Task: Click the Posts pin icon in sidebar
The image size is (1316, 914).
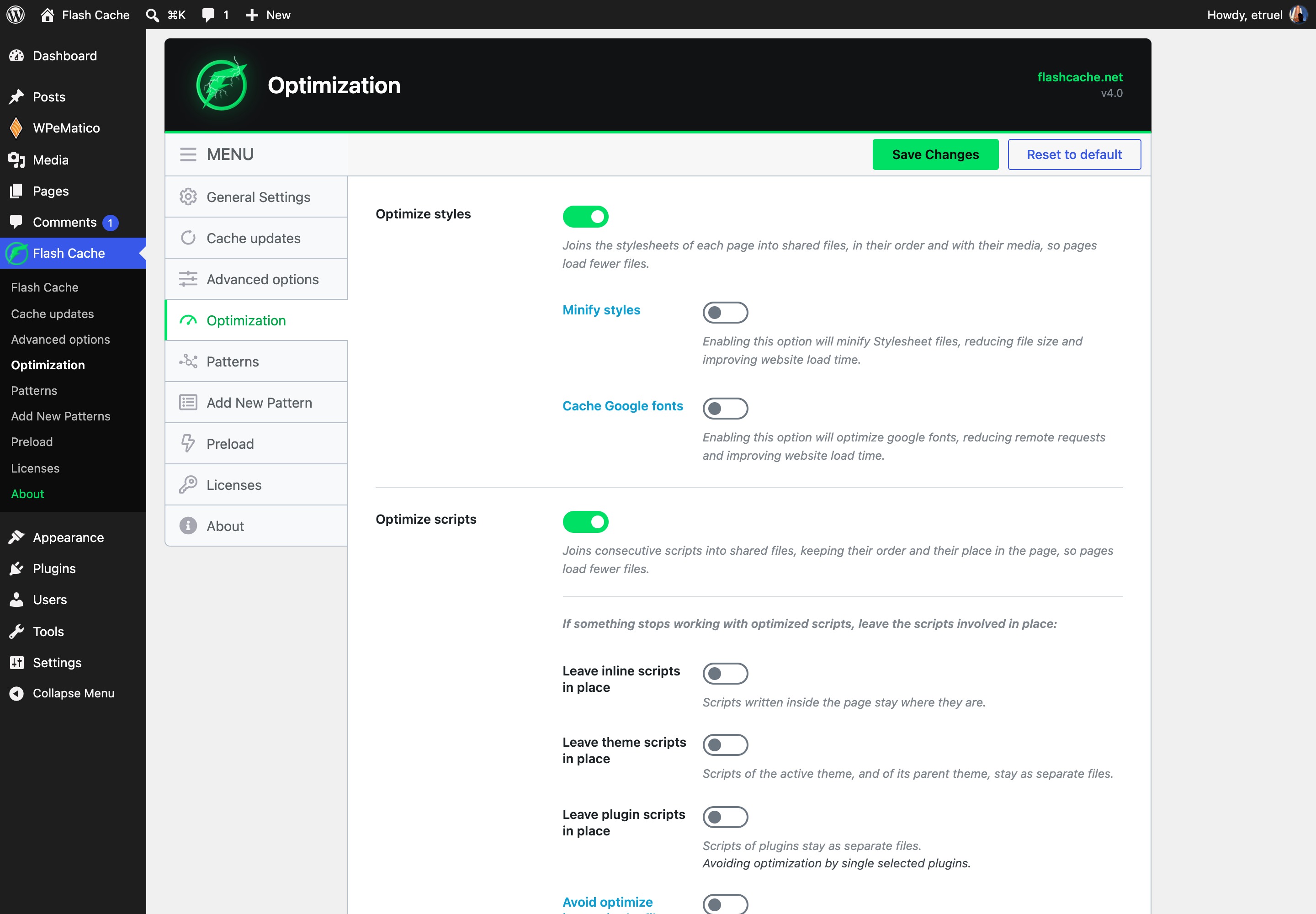Action: click(x=16, y=97)
